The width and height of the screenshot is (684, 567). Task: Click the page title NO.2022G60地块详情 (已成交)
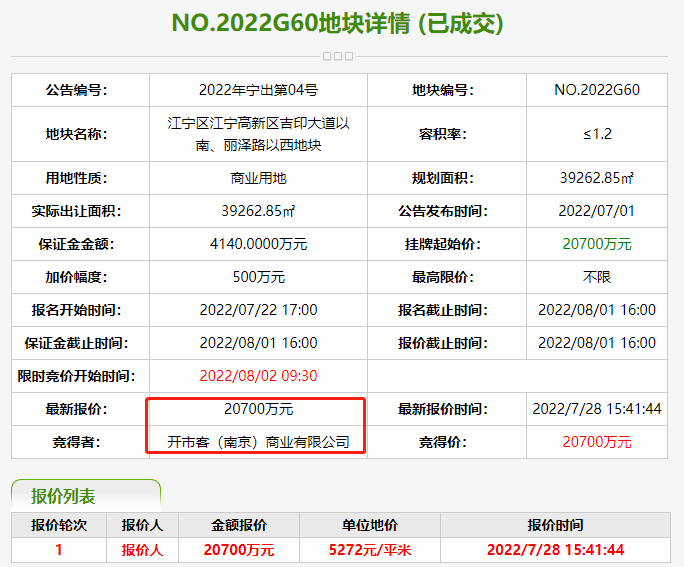338,23
